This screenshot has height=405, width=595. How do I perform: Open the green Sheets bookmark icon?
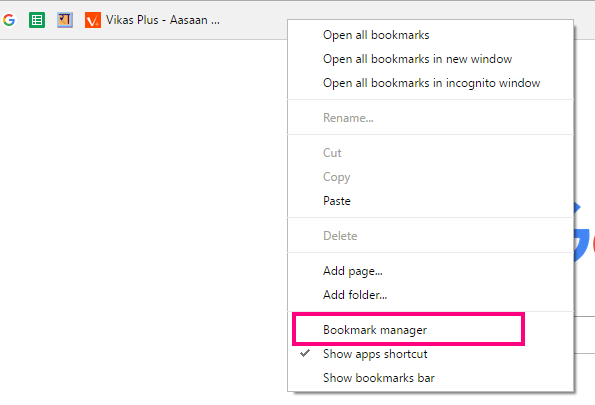(x=37, y=20)
